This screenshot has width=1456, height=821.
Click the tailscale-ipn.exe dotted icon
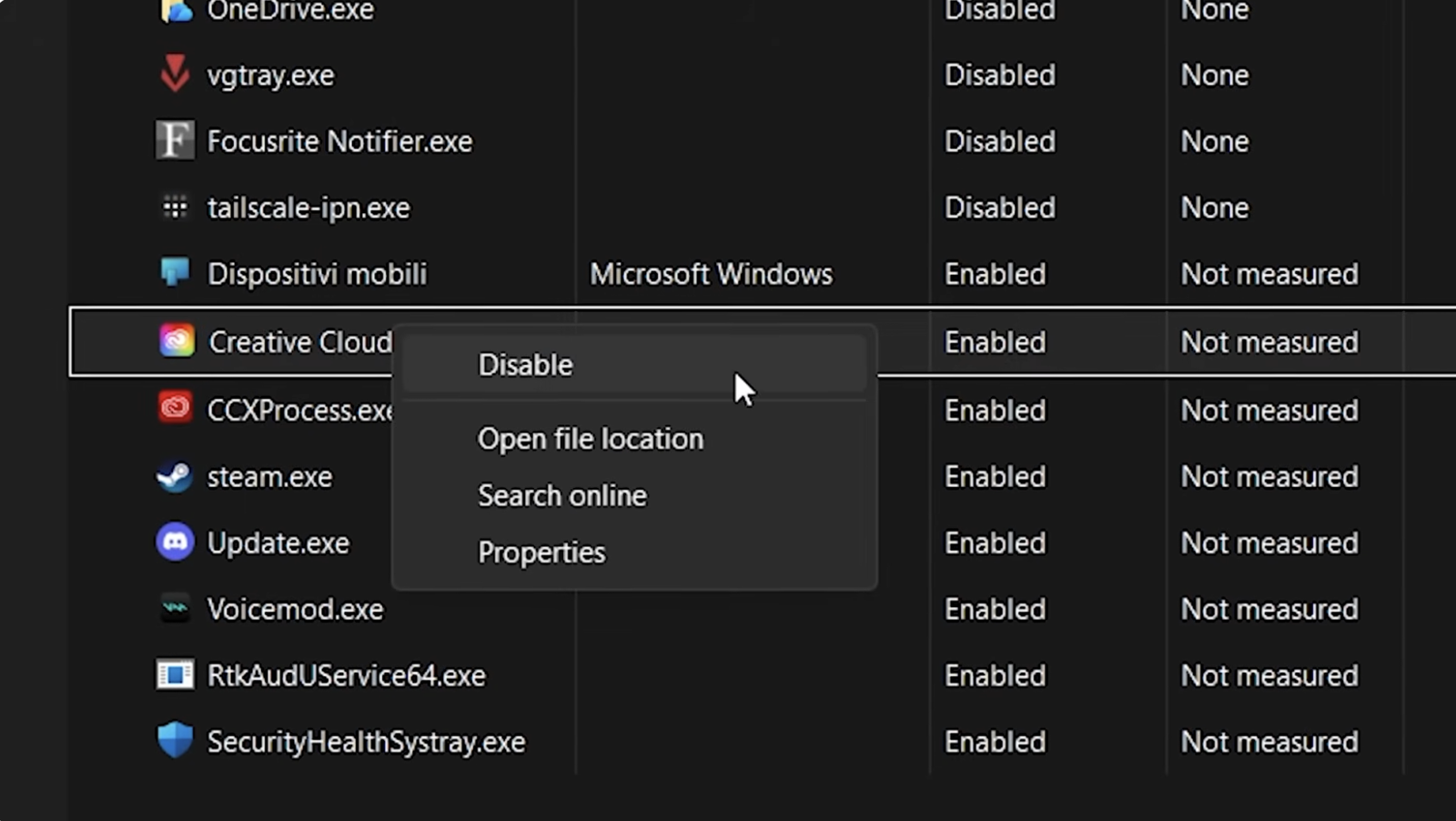pos(175,208)
